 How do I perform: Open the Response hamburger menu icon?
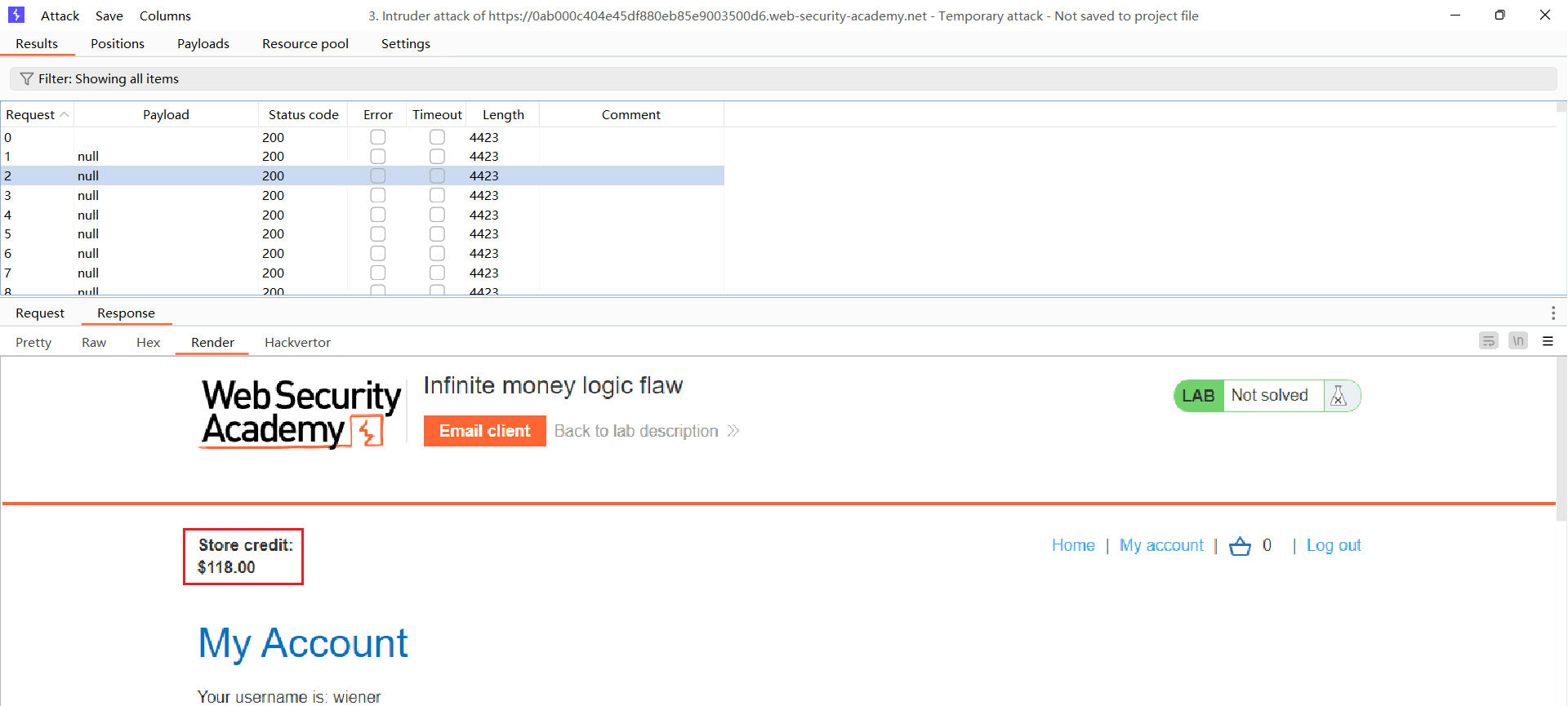[x=1548, y=341]
